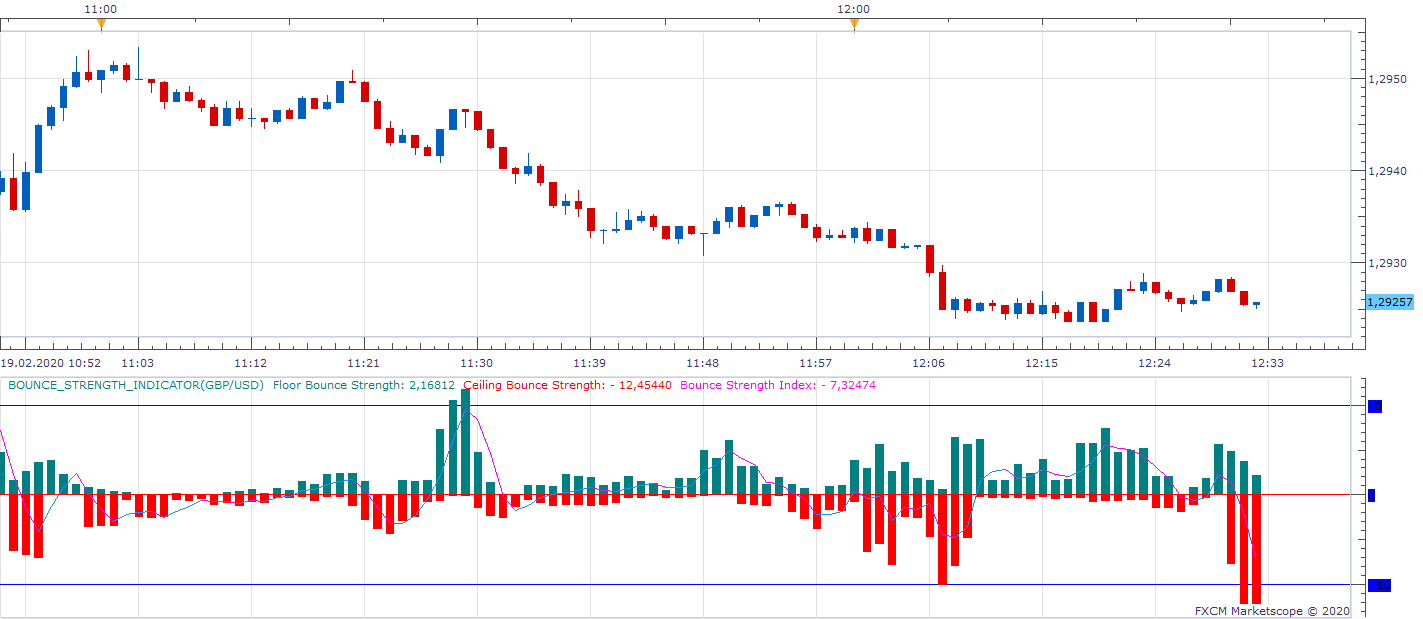Click the 11:30 time axis label

pyautogui.click(x=477, y=363)
